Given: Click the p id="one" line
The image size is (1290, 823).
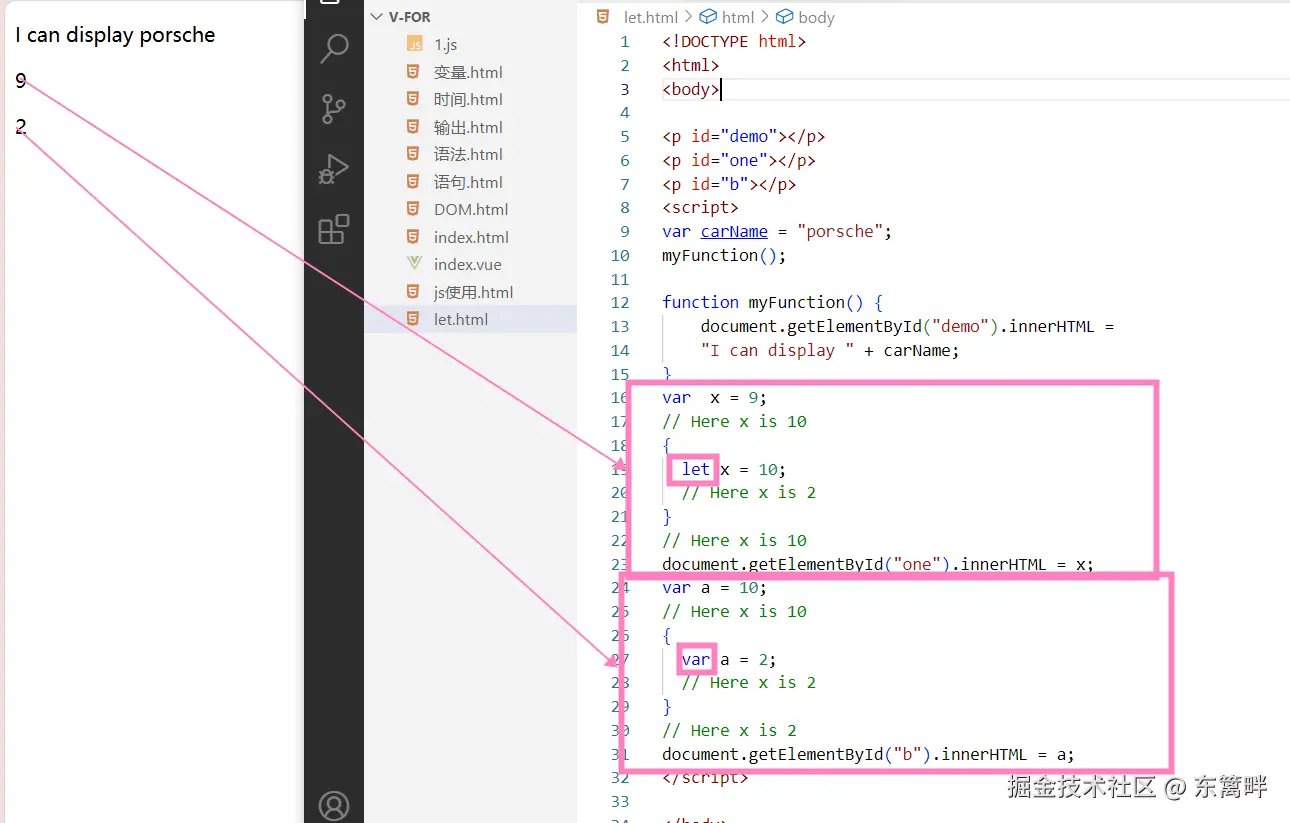Looking at the screenshot, I should coord(739,161).
